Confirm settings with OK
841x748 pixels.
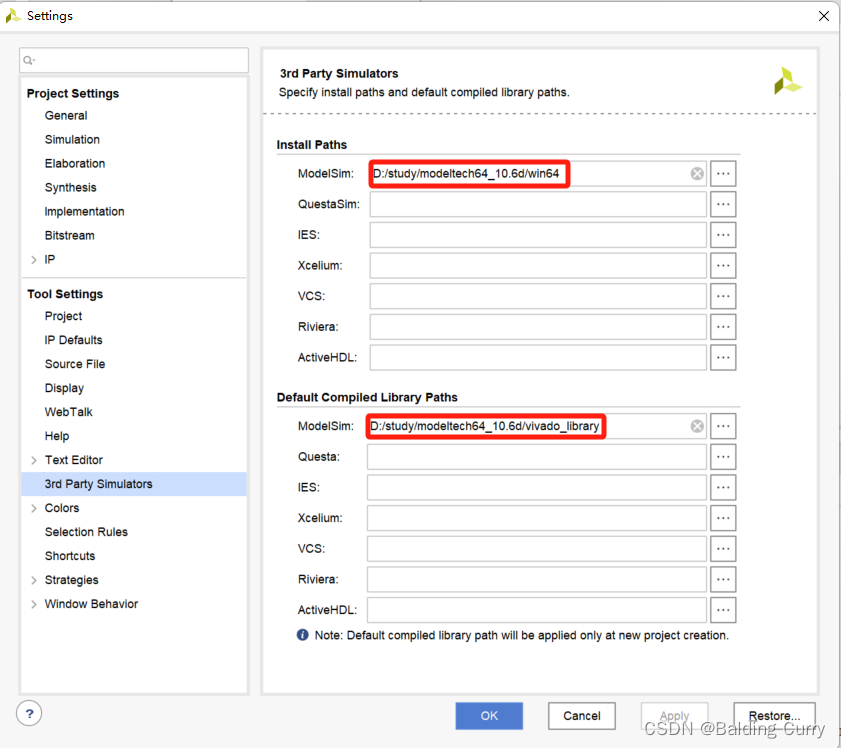click(x=489, y=716)
